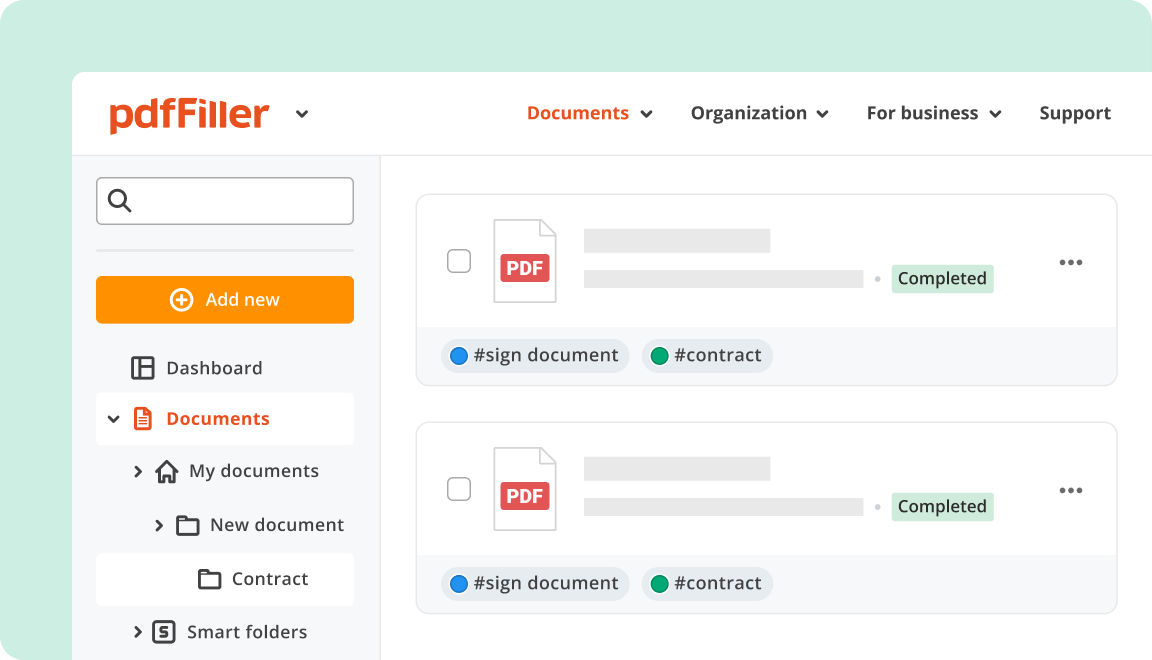Click the Documents sidebar file icon
This screenshot has width=1152, height=660.
[x=141, y=418]
